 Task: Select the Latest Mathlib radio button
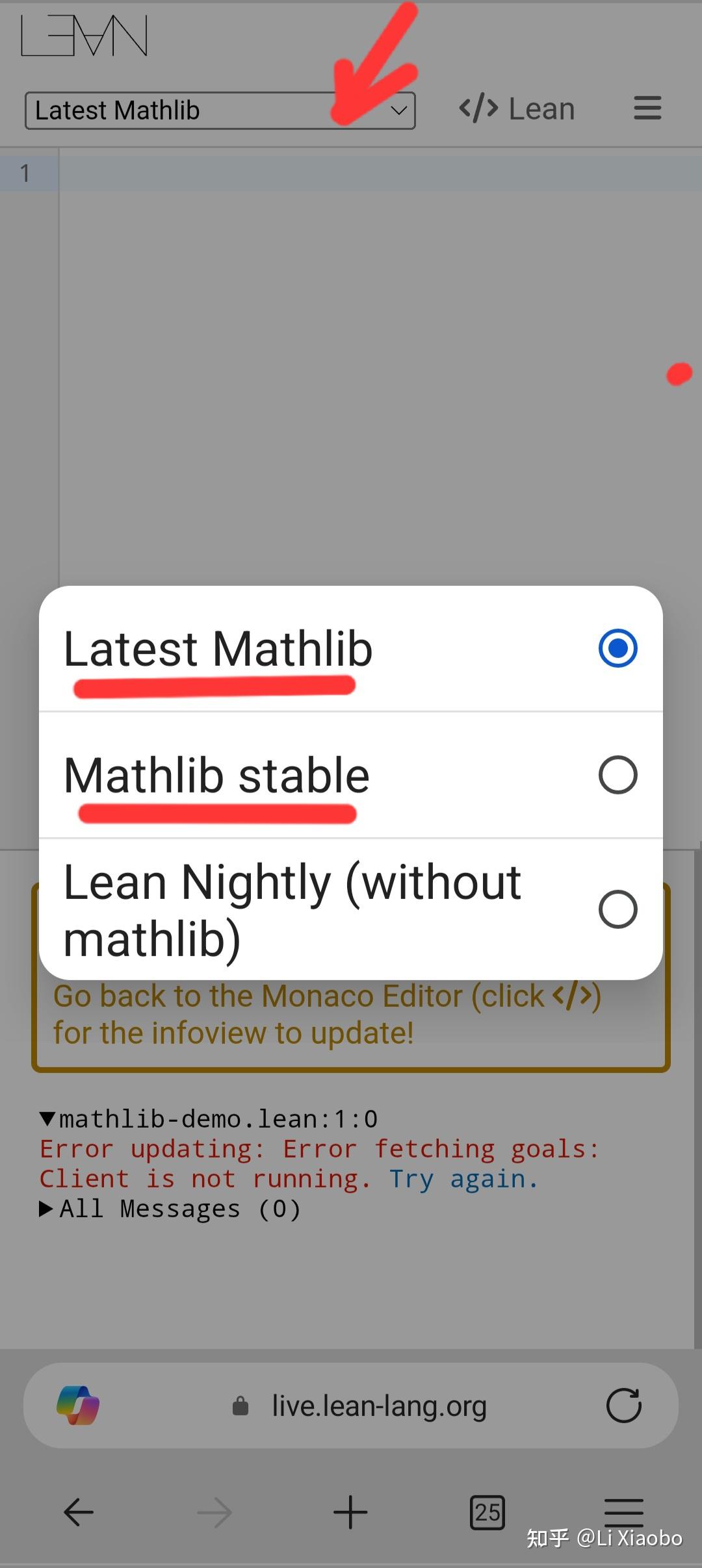pos(617,648)
